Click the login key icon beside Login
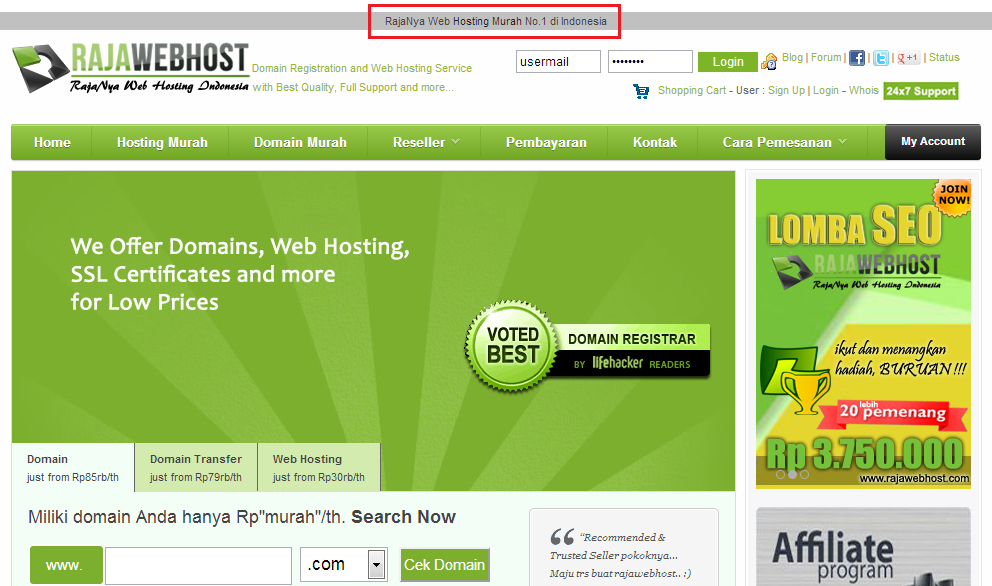 point(769,61)
